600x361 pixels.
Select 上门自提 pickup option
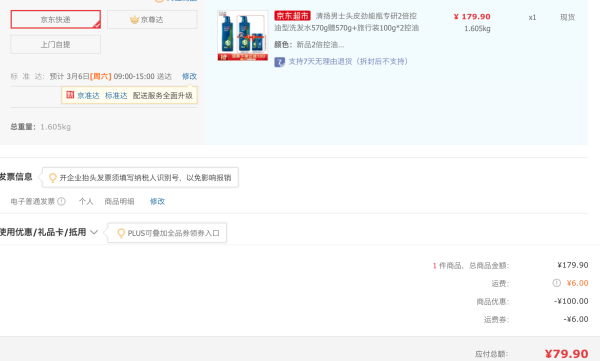[55, 44]
